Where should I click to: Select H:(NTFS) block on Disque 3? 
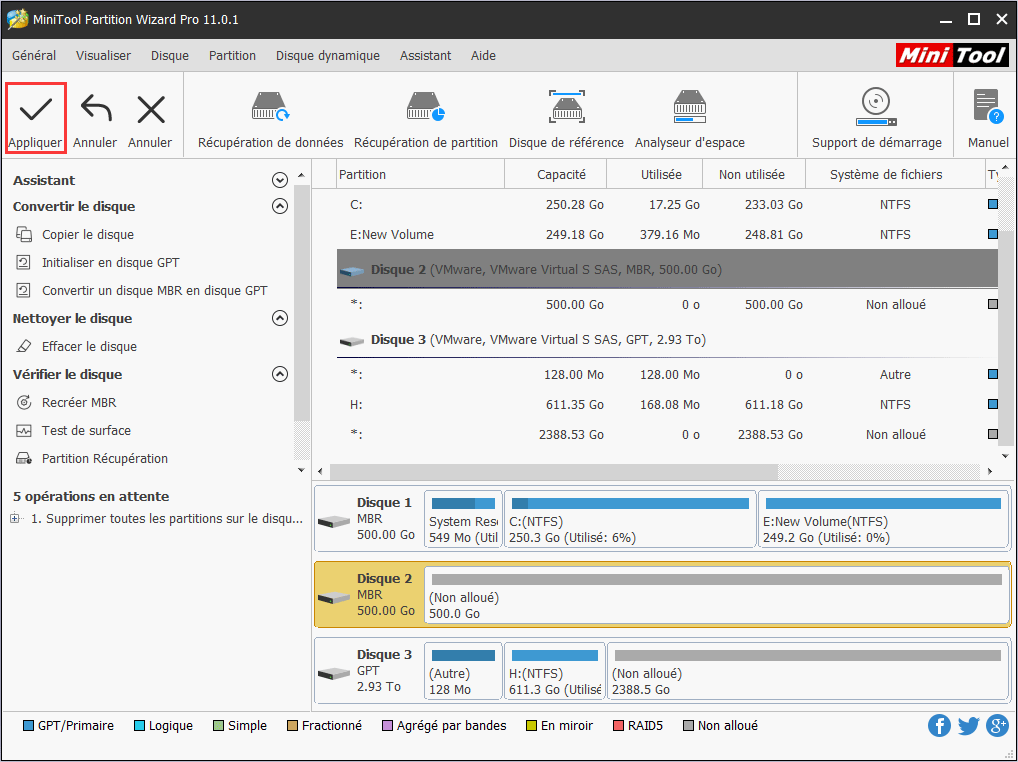(x=554, y=671)
